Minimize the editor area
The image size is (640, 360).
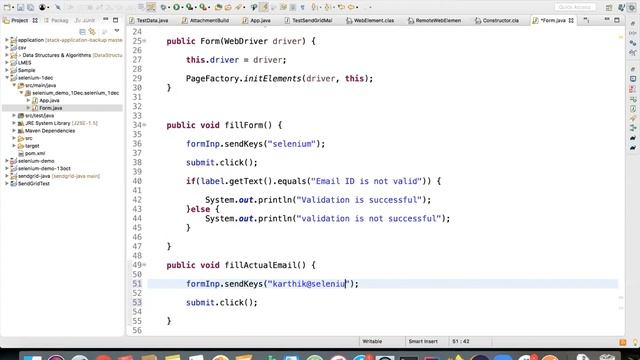click(607, 20)
